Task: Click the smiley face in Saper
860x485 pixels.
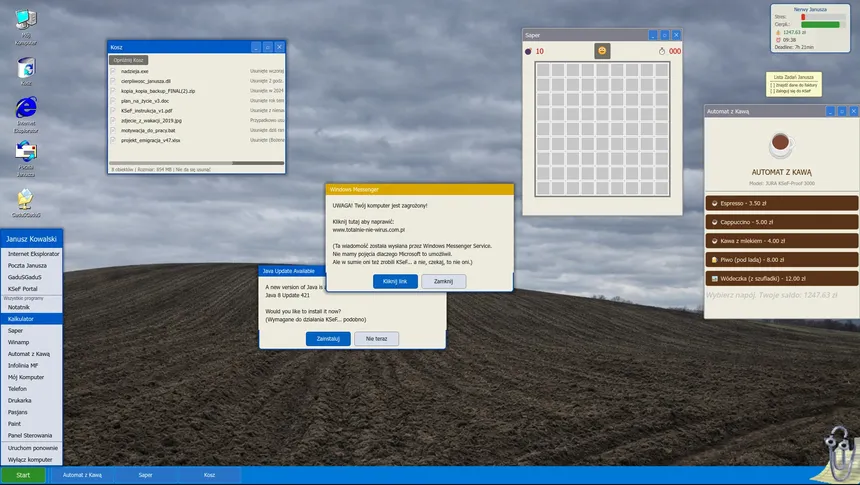Action: click(x=603, y=51)
